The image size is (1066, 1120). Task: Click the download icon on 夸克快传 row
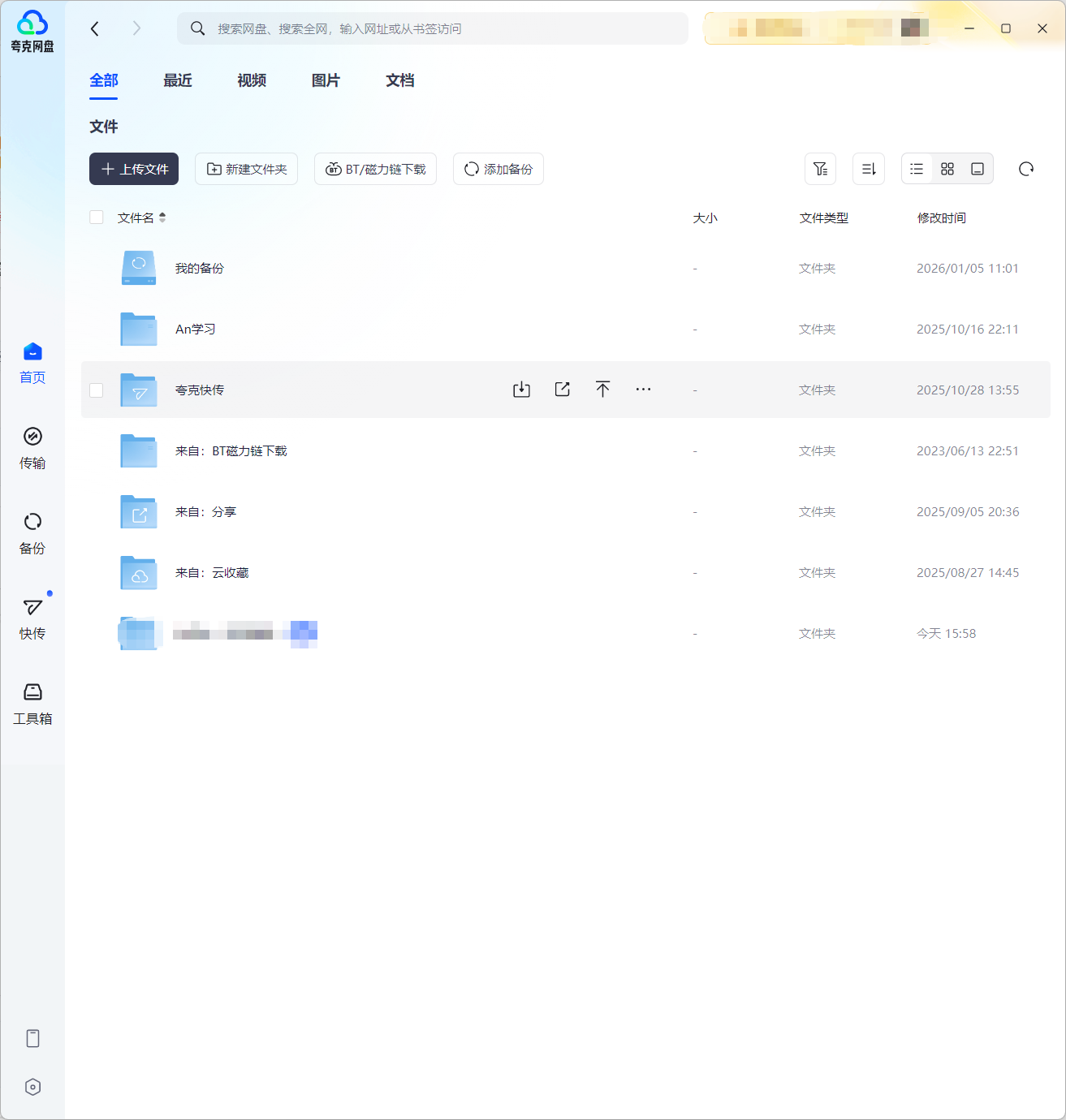pyautogui.click(x=521, y=390)
